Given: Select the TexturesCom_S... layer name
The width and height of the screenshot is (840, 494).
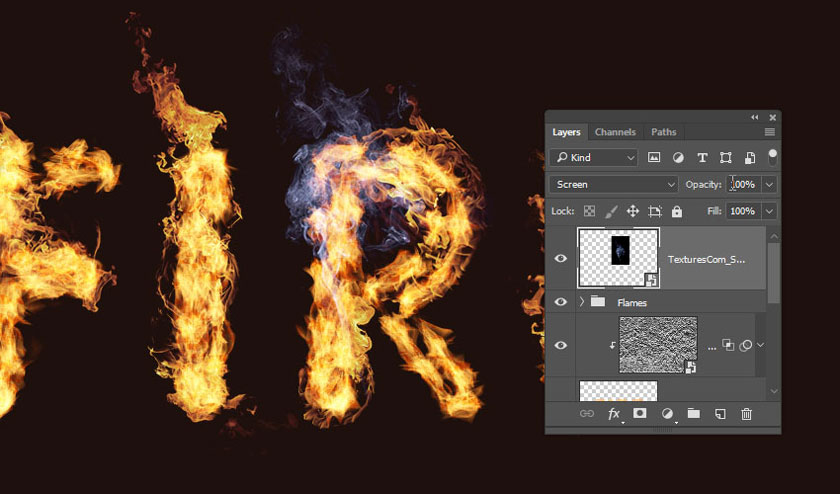Looking at the screenshot, I should coord(706,259).
